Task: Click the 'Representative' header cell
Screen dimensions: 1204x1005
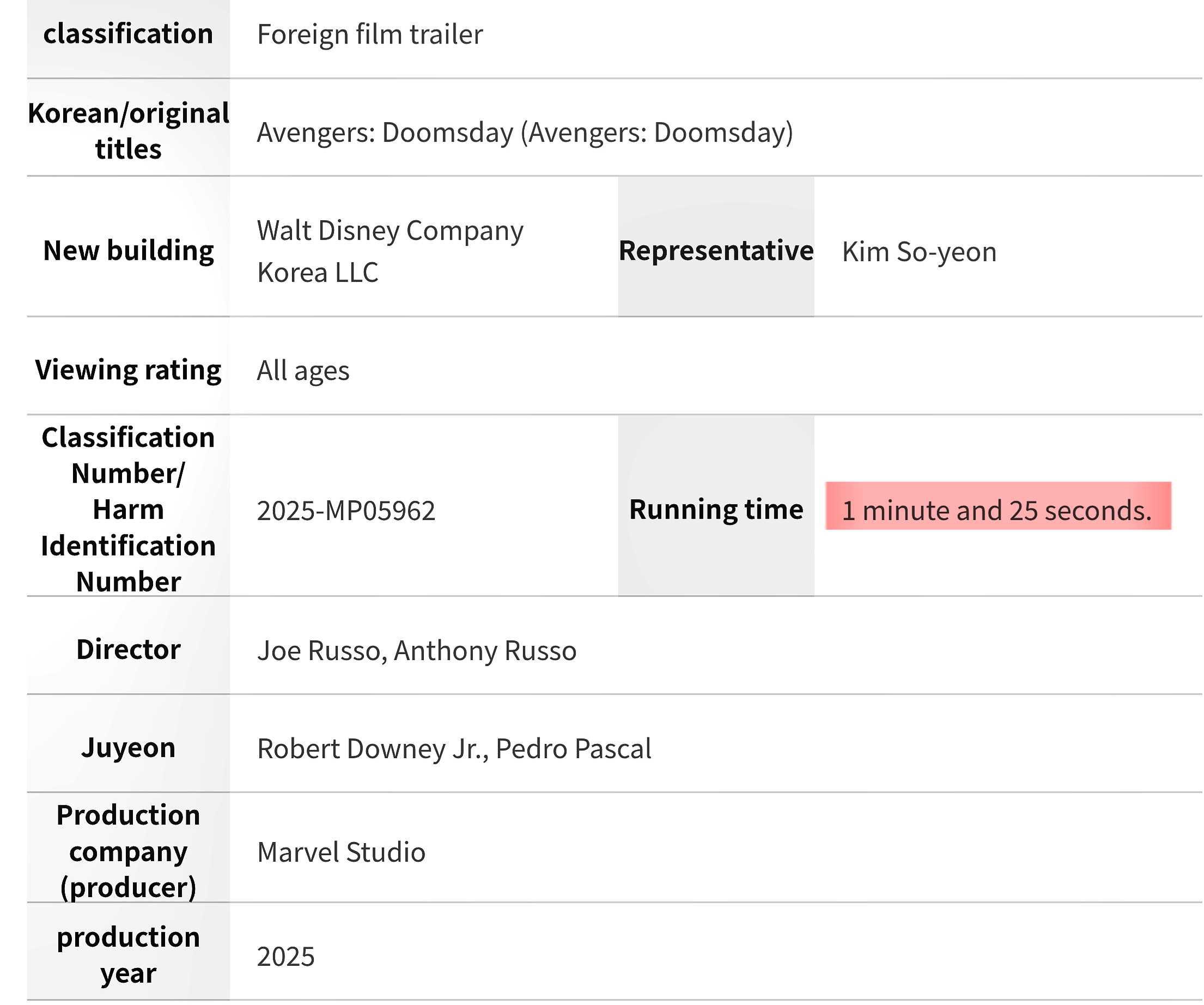Action: click(715, 251)
